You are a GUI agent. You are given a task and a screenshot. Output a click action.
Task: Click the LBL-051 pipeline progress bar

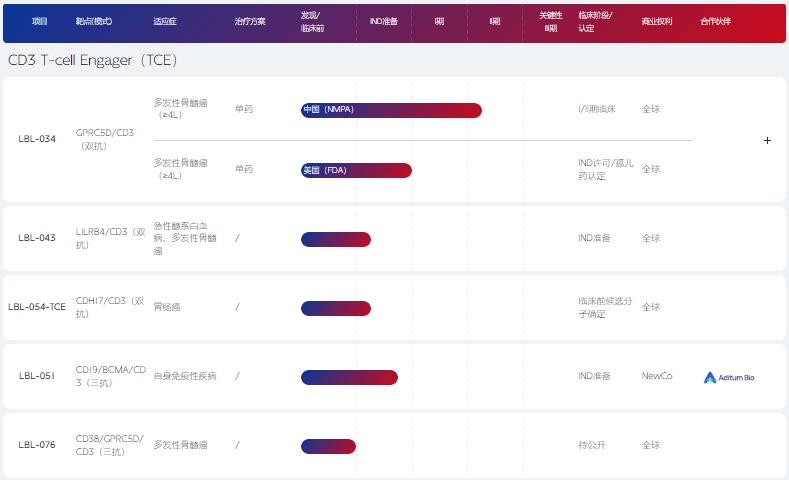(349, 377)
